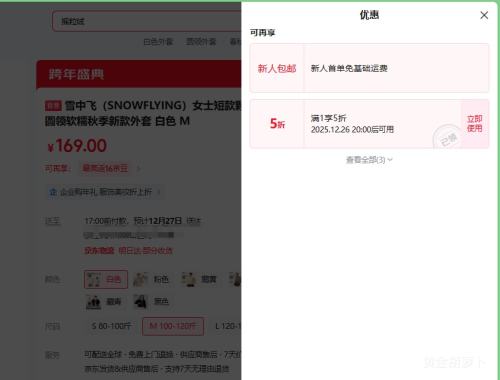The width and height of the screenshot is (500, 380).
Task: Click the 粉色 jacket thumbnail image
Action: (x=141, y=279)
